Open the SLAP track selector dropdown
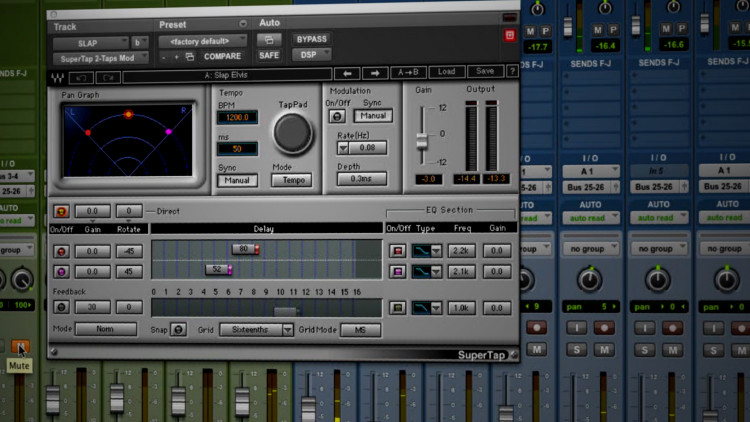Screen dimensions: 750x422 (x=90, y=43)
